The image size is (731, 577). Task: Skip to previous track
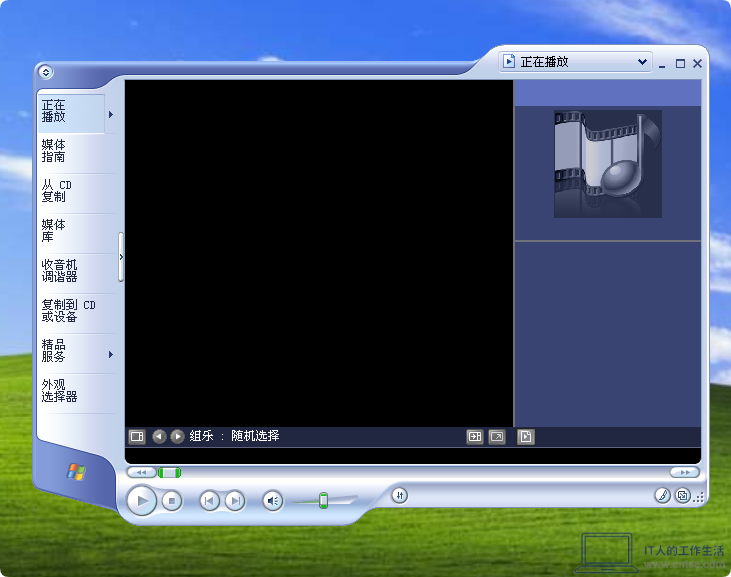pyautogui.click(x=209, y=501)
